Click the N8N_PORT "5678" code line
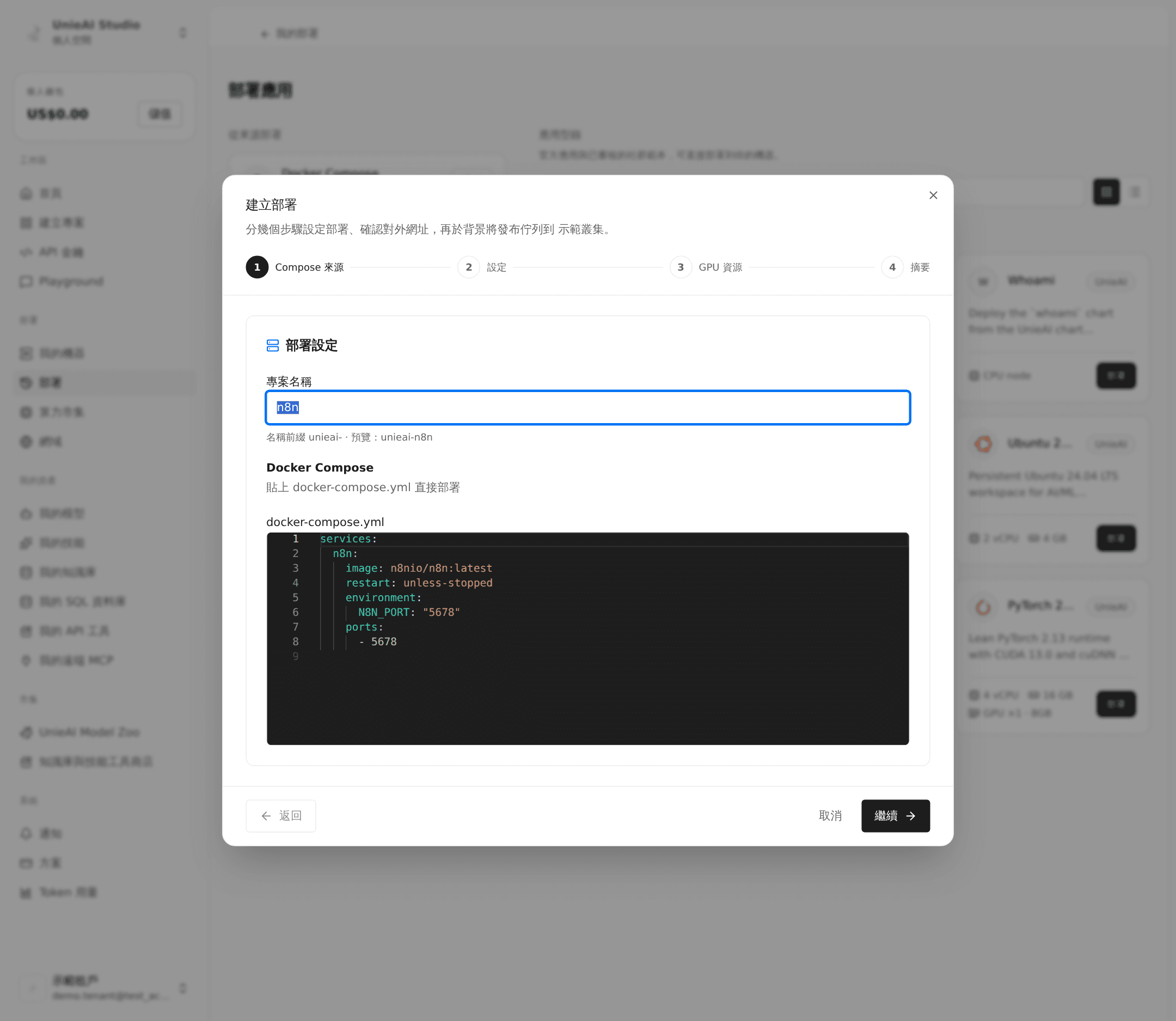This screenshot has width=1176, height=1021. click(x=408, y=613)
